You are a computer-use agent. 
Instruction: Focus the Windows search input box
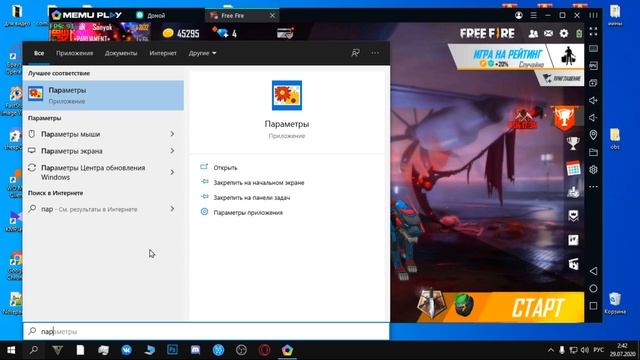pos(206,331)
